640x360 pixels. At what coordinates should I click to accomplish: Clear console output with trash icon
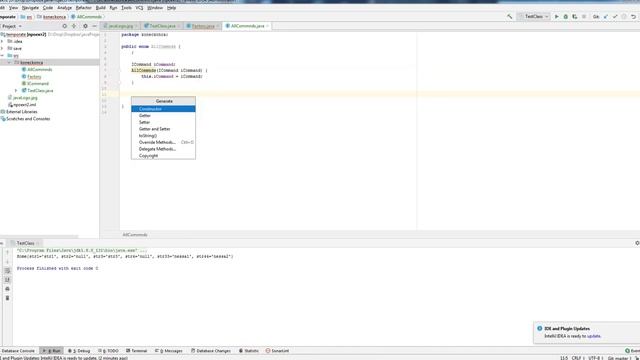(x=7, y=298)
